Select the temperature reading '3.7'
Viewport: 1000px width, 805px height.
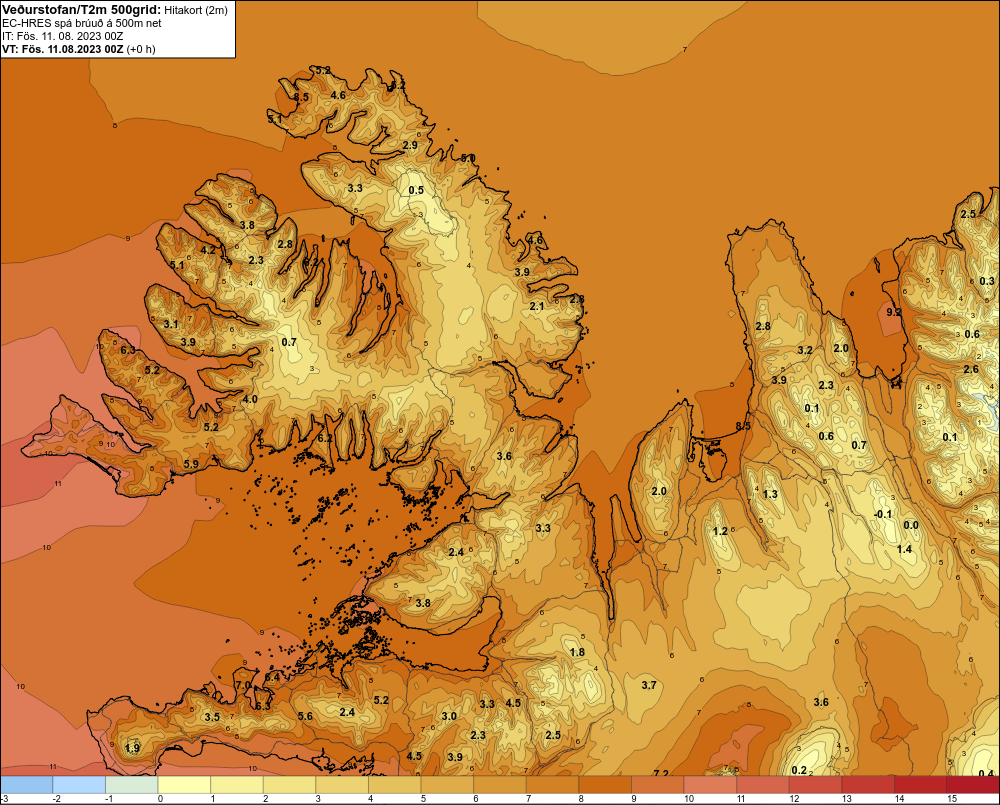649,685
